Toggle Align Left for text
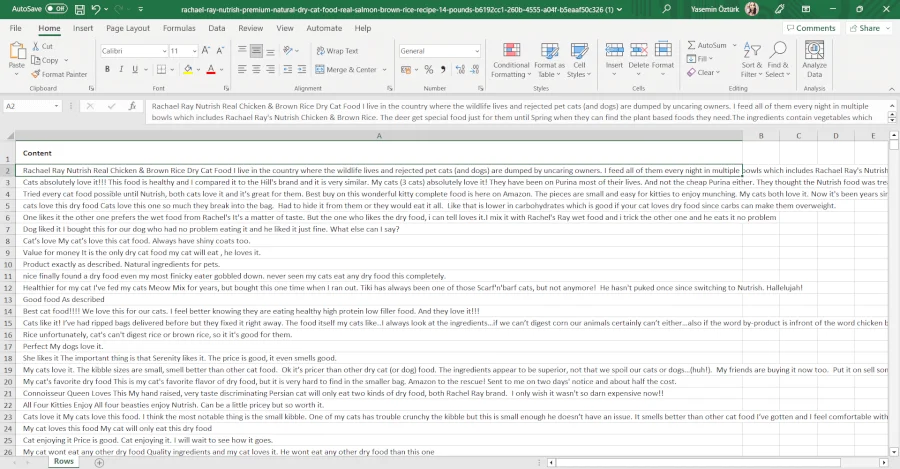900x469 pixels. (x=242, y=69)
